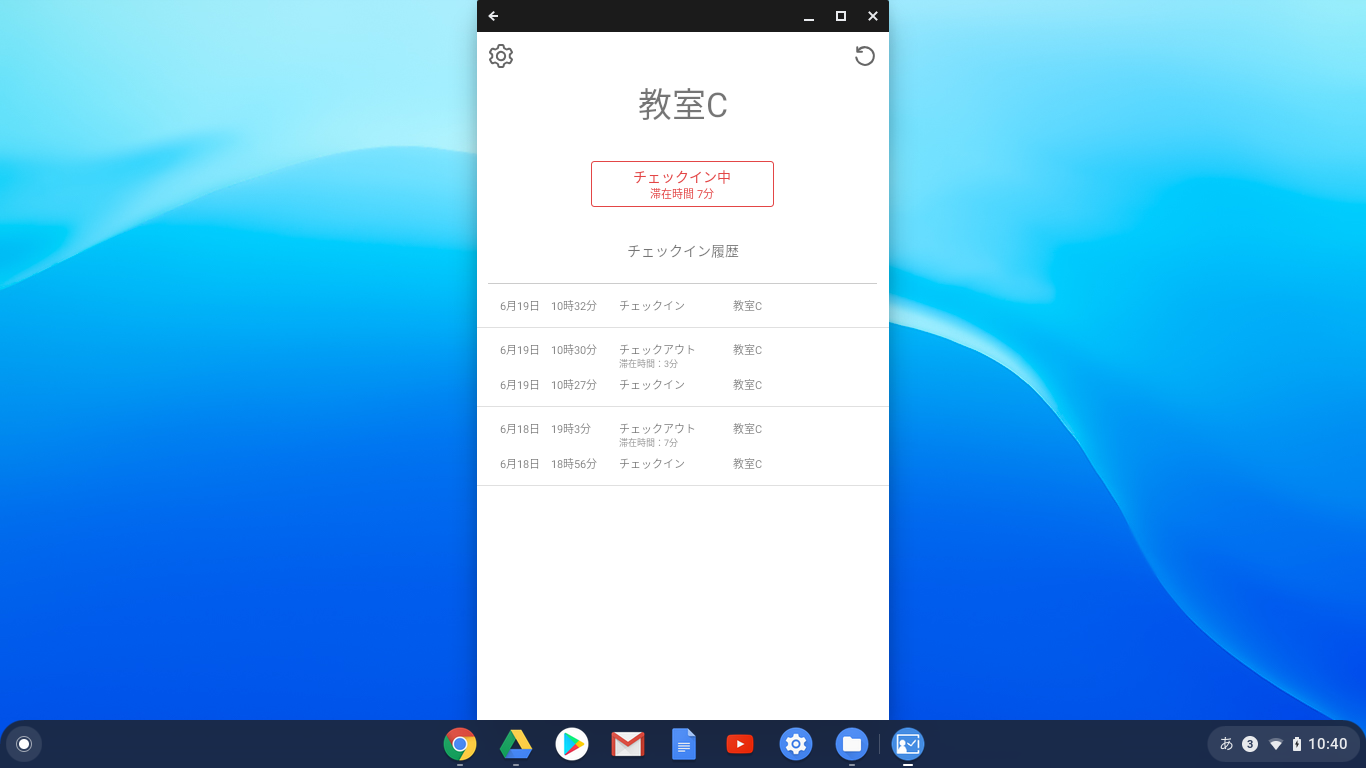Open Chrome from the shelf
This screenshot has width=1366, height=768.
pyautogui.click(x=460, y=744)
